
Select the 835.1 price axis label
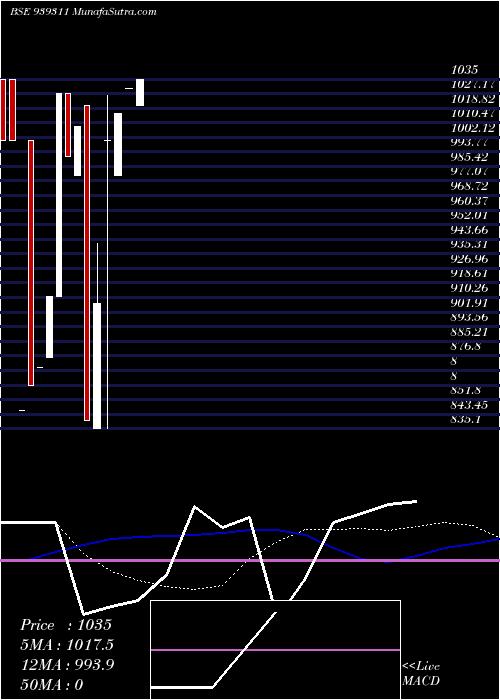[466, 420]
